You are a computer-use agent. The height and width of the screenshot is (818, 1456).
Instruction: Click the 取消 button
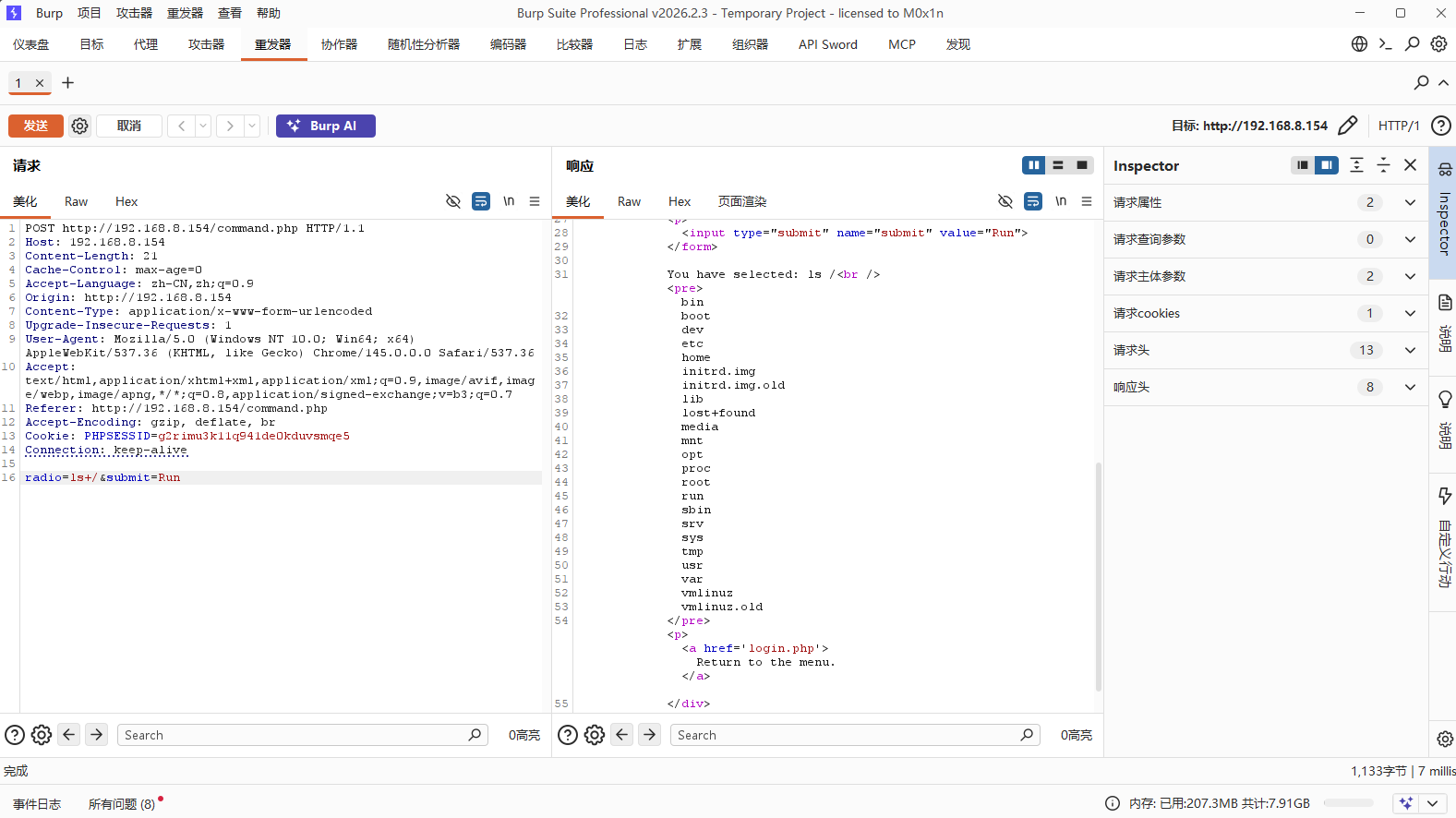click(129, 126)
